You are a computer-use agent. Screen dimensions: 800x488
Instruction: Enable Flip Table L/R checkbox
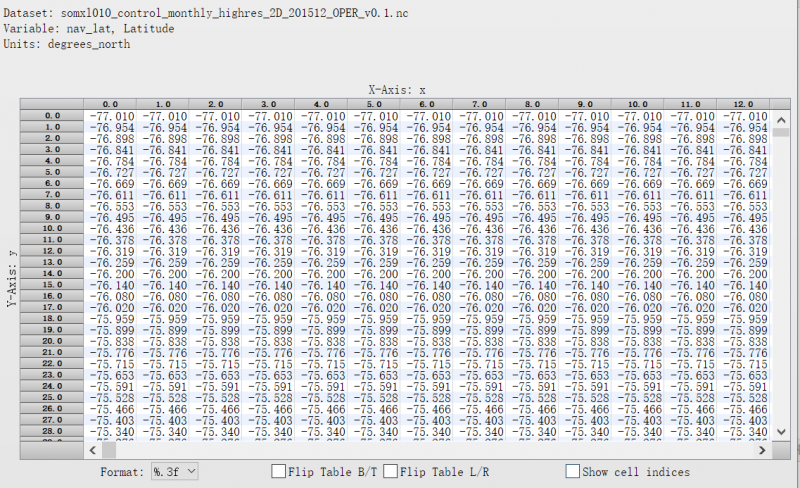(x=405, y=470)
